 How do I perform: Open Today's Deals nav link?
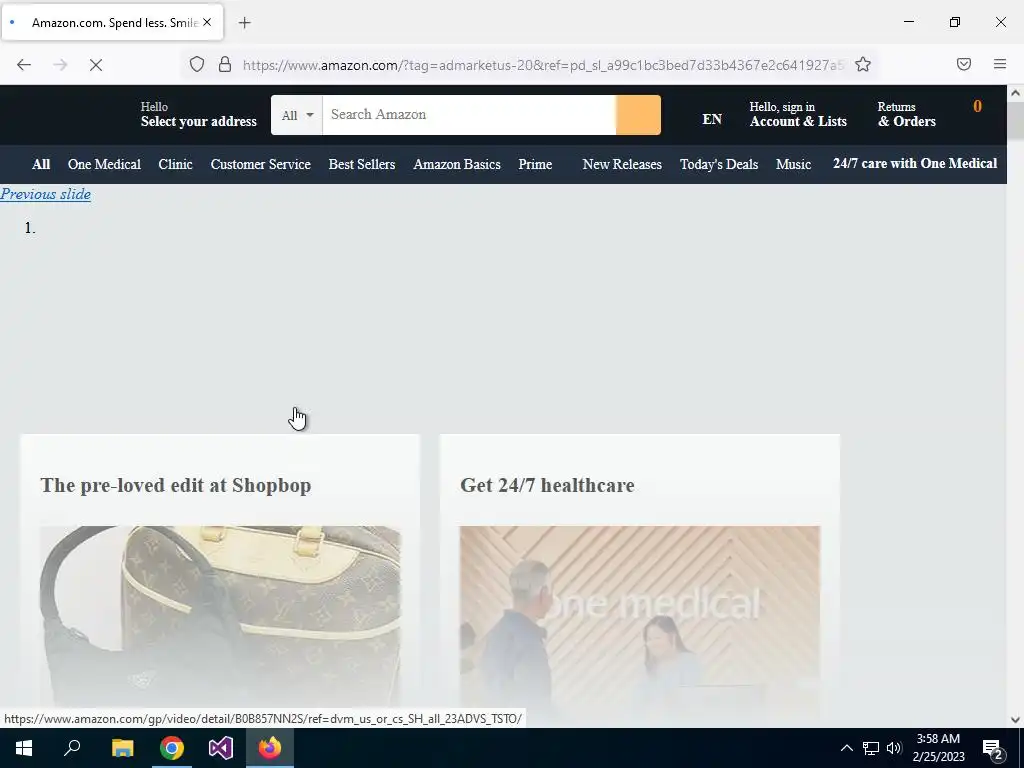[x=719, y=164]
